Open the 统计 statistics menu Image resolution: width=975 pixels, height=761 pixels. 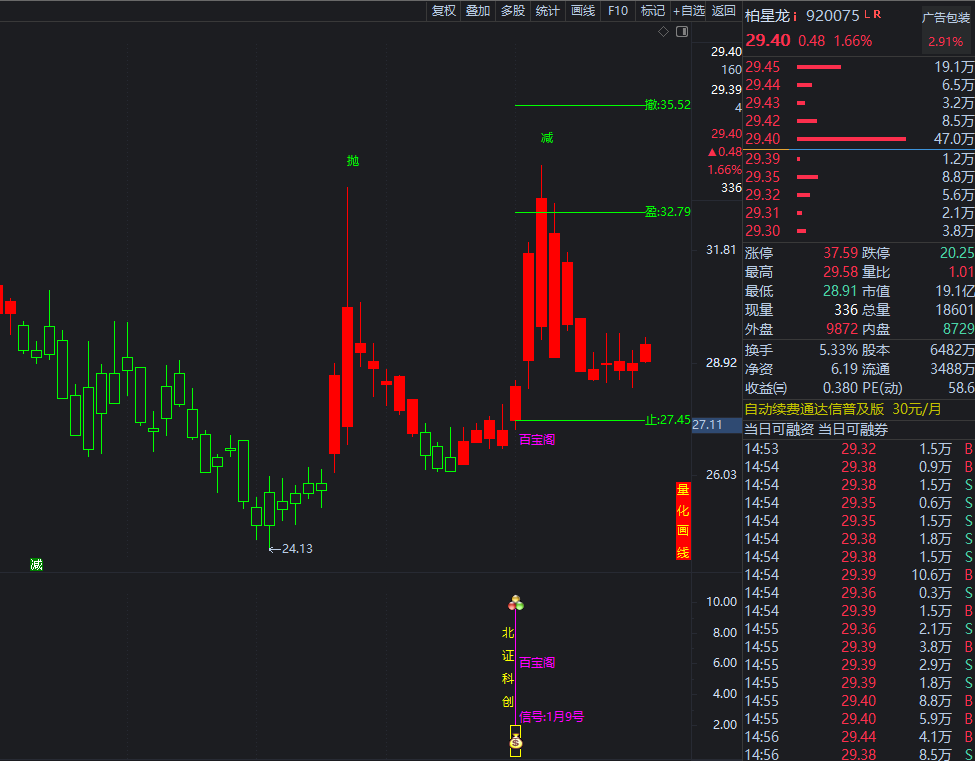coord(548,11)
